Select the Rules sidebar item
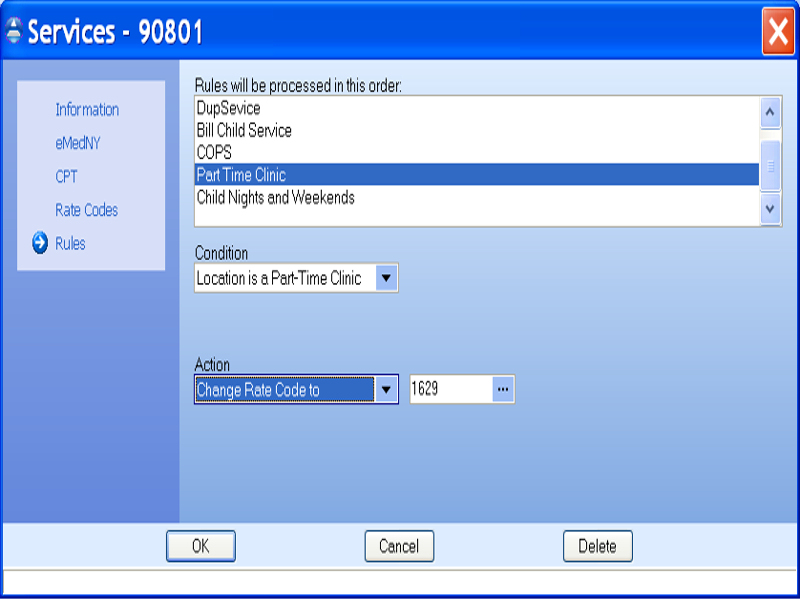 [70, 243]
